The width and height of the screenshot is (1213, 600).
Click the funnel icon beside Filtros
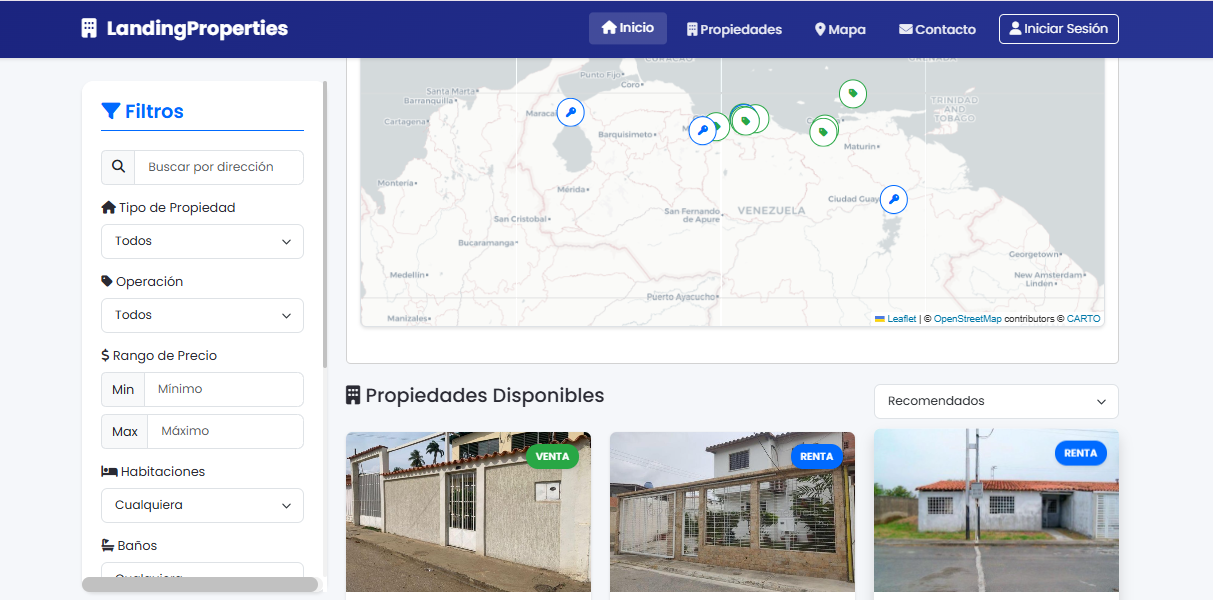(111, 111)
